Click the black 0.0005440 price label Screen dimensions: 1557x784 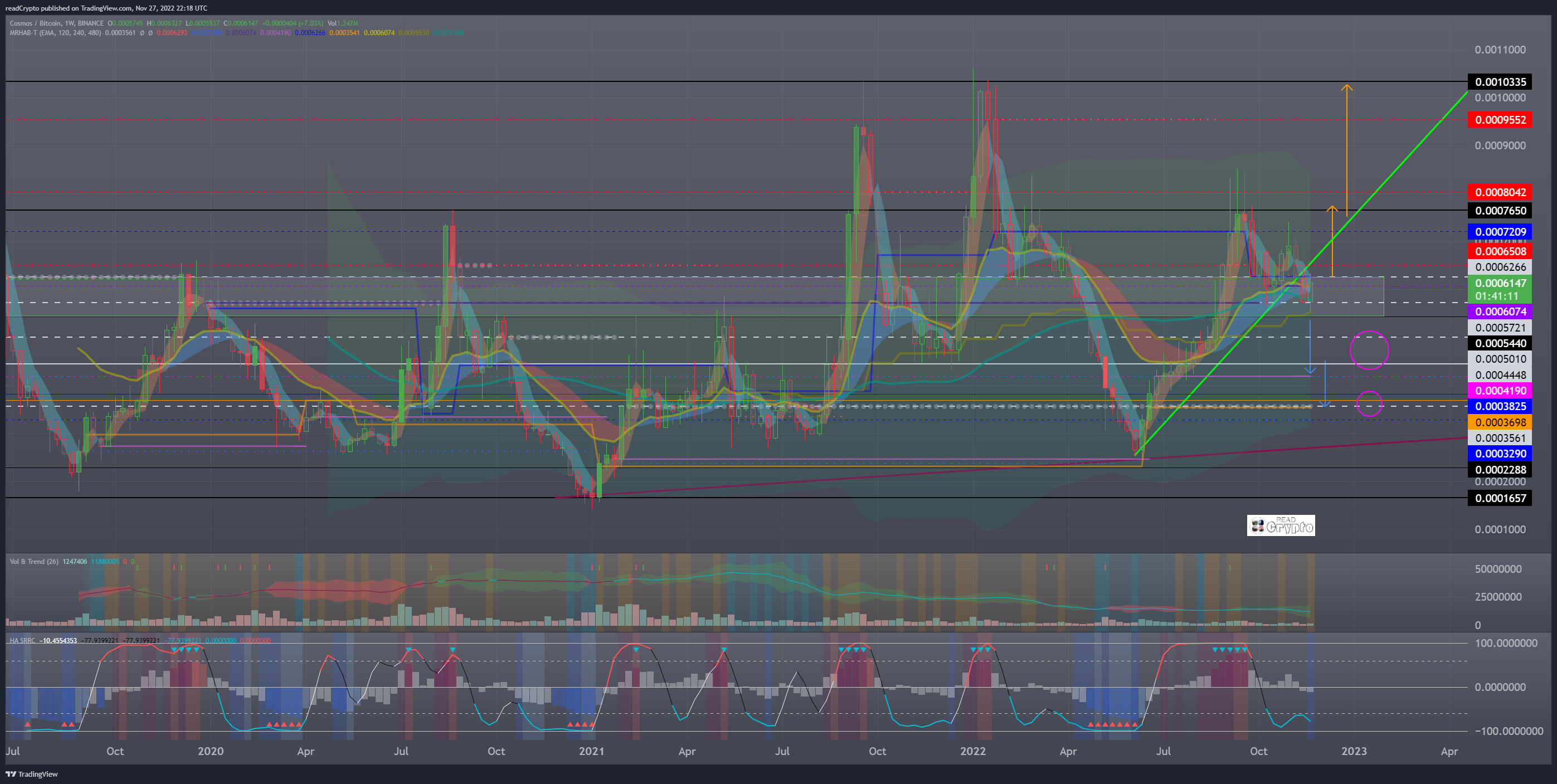pyautogui.click(x=1500, y=343)
